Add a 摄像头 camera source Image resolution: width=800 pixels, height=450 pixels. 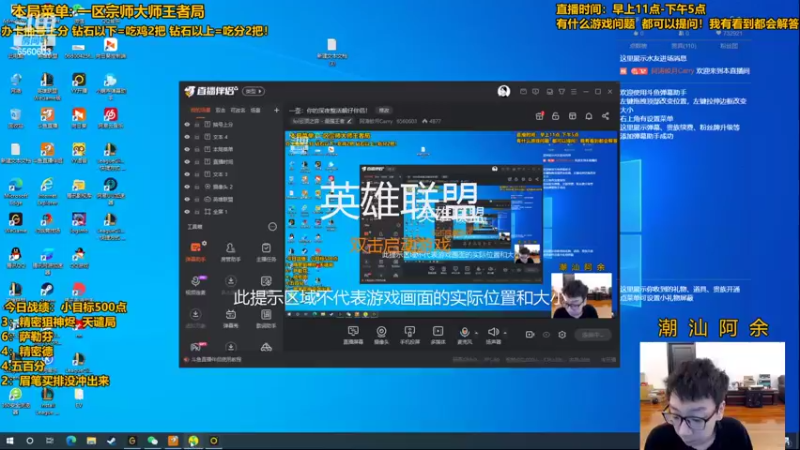(381, 335)
